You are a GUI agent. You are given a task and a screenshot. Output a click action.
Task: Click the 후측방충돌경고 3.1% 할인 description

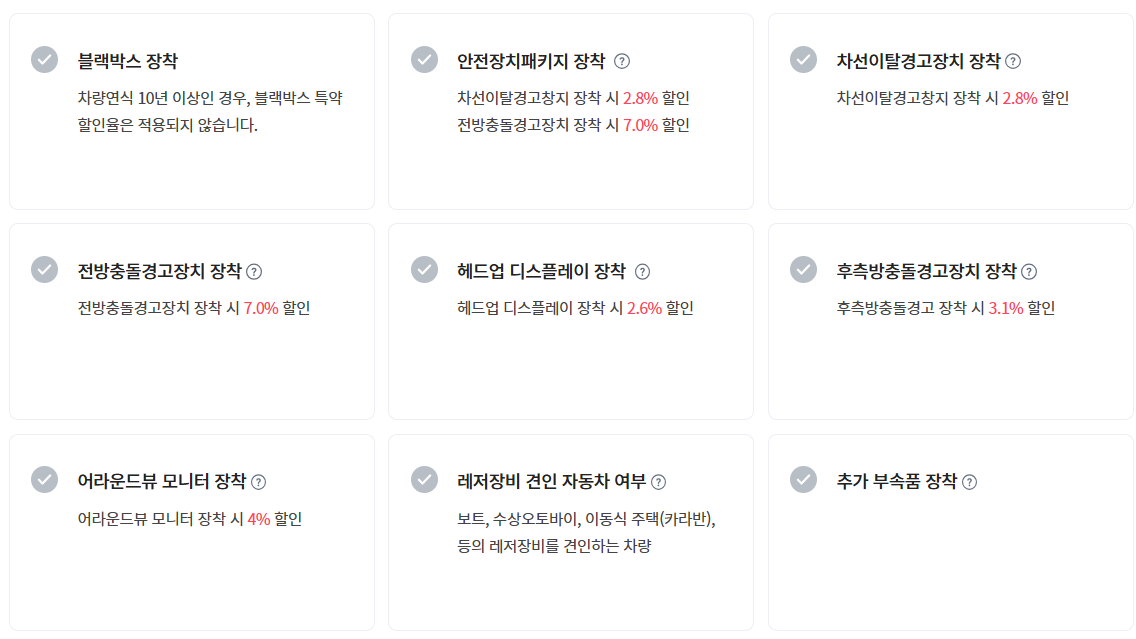pos(945,308)
